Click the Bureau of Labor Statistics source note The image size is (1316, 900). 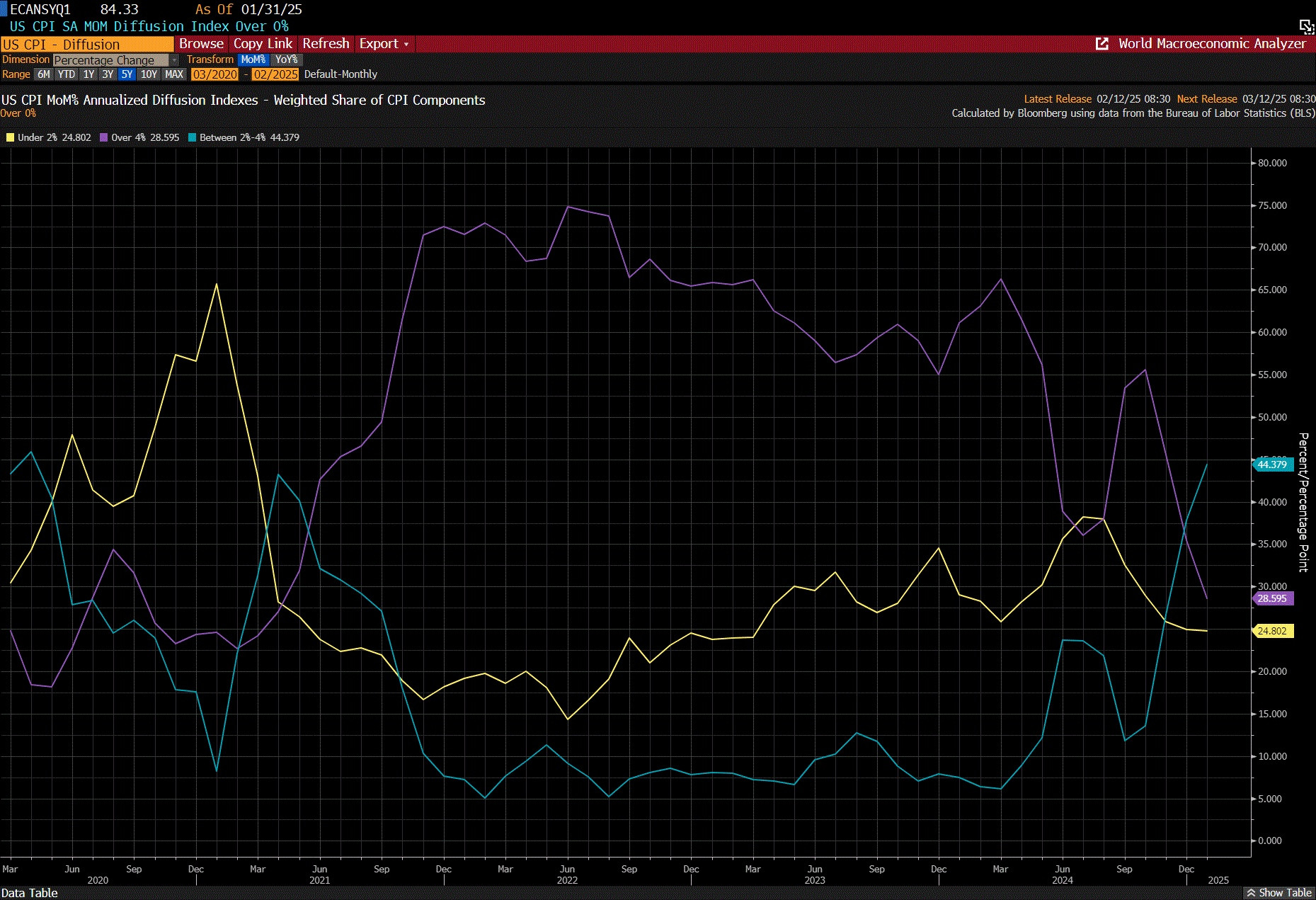[1133, 113]
